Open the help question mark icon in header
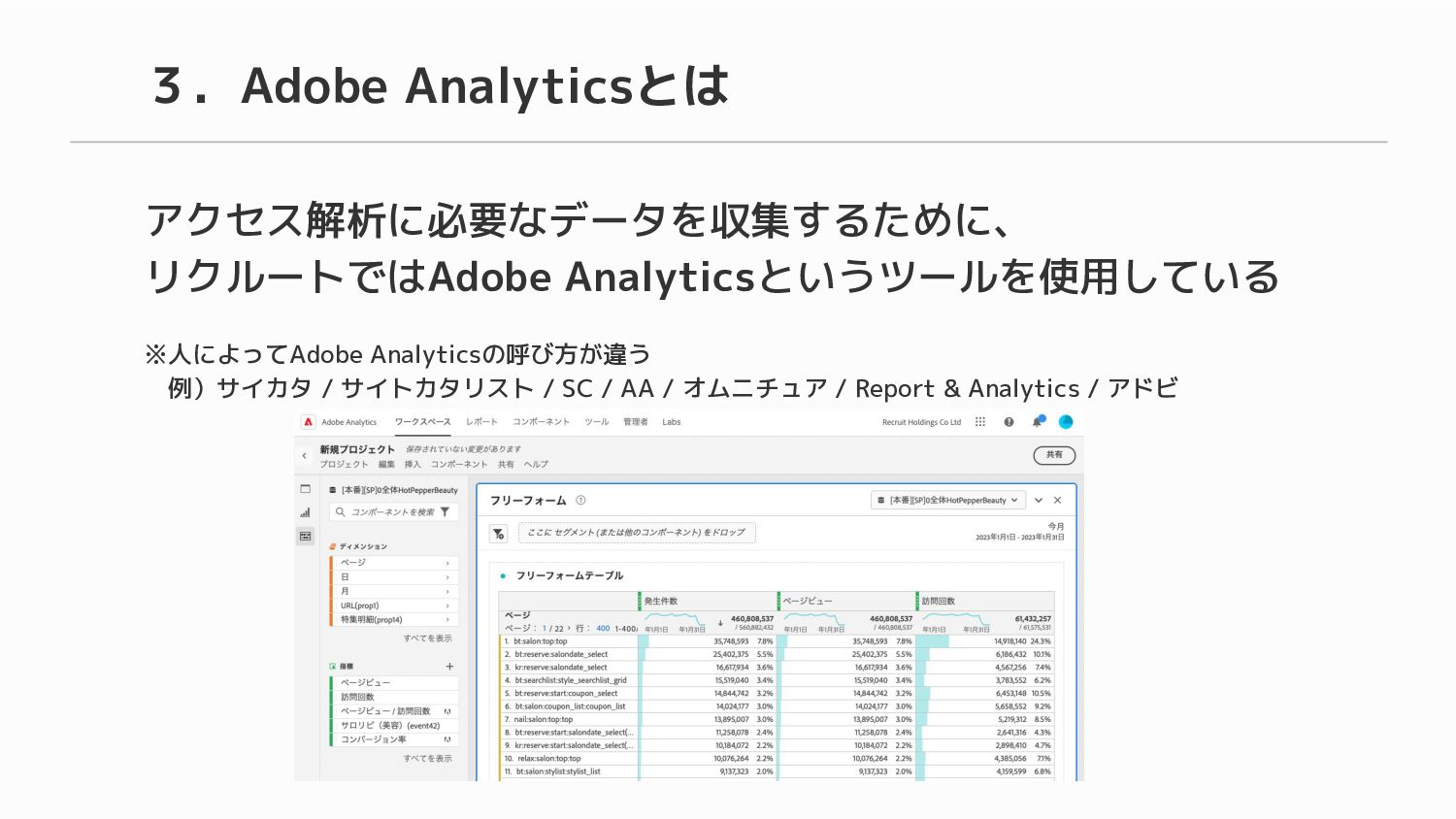This screenshot has width=1456, height=819. (1009, 422)
